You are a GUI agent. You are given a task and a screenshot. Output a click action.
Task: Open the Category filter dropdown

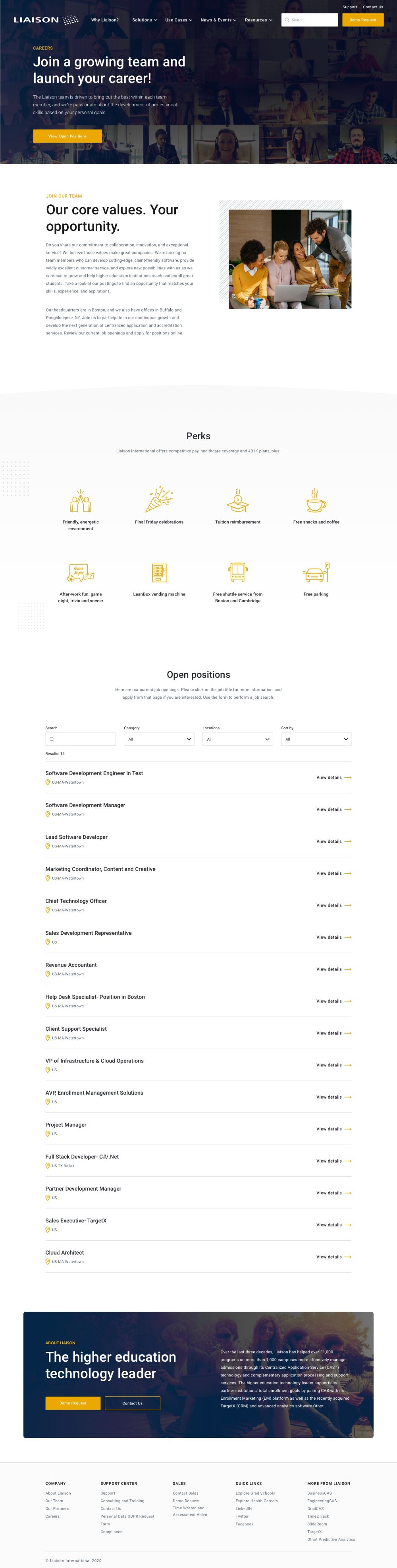(159, 739)
